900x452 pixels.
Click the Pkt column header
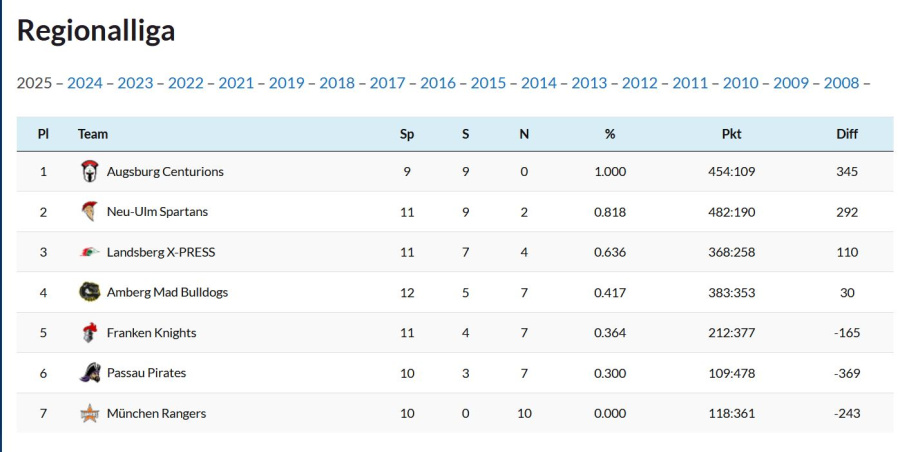click(x=731, y=134)
